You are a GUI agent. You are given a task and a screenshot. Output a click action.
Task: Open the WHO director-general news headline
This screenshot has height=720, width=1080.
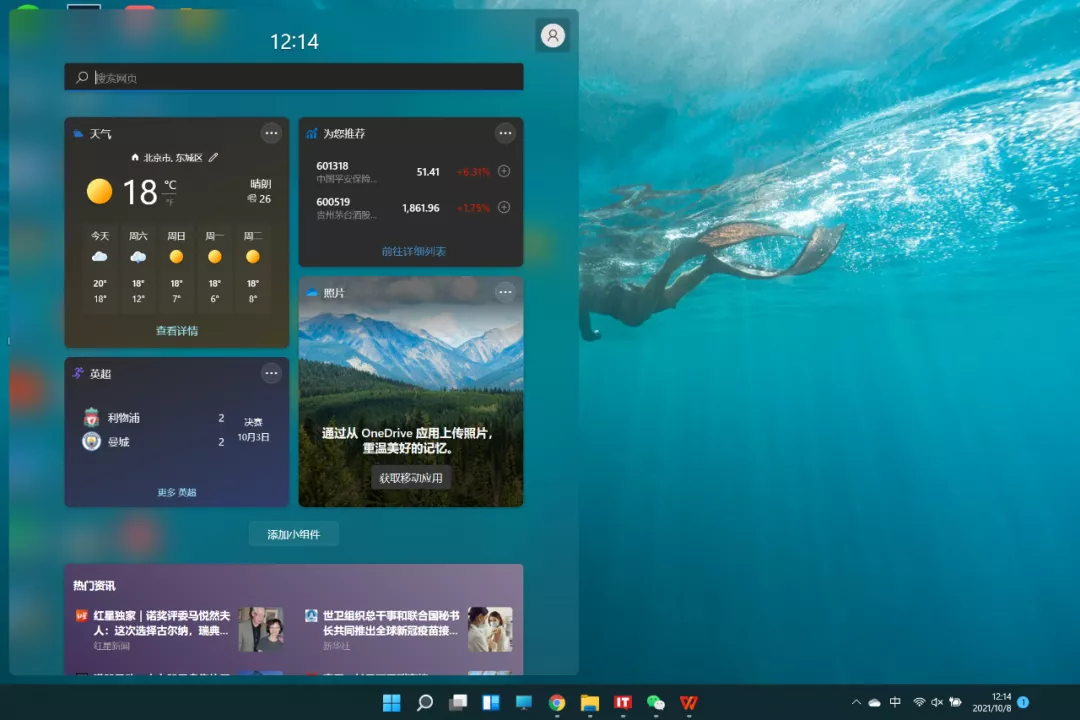391,623
